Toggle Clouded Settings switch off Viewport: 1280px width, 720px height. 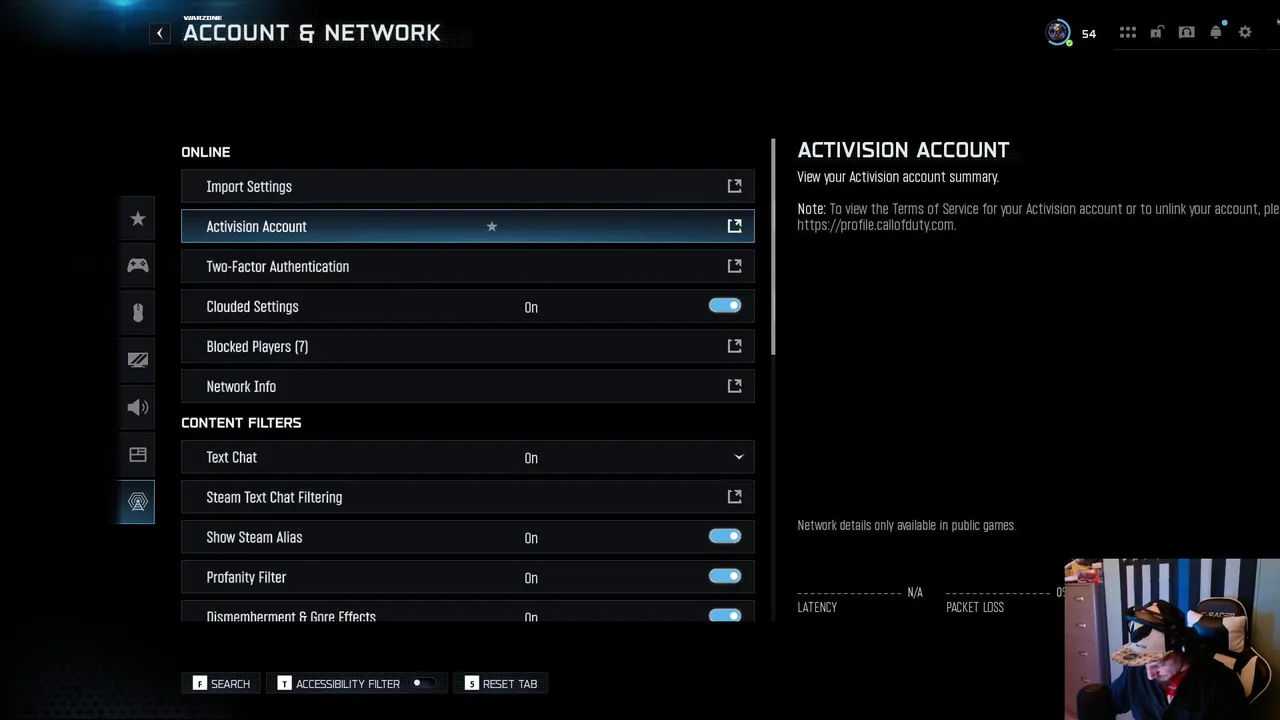(x=725, y=306)
